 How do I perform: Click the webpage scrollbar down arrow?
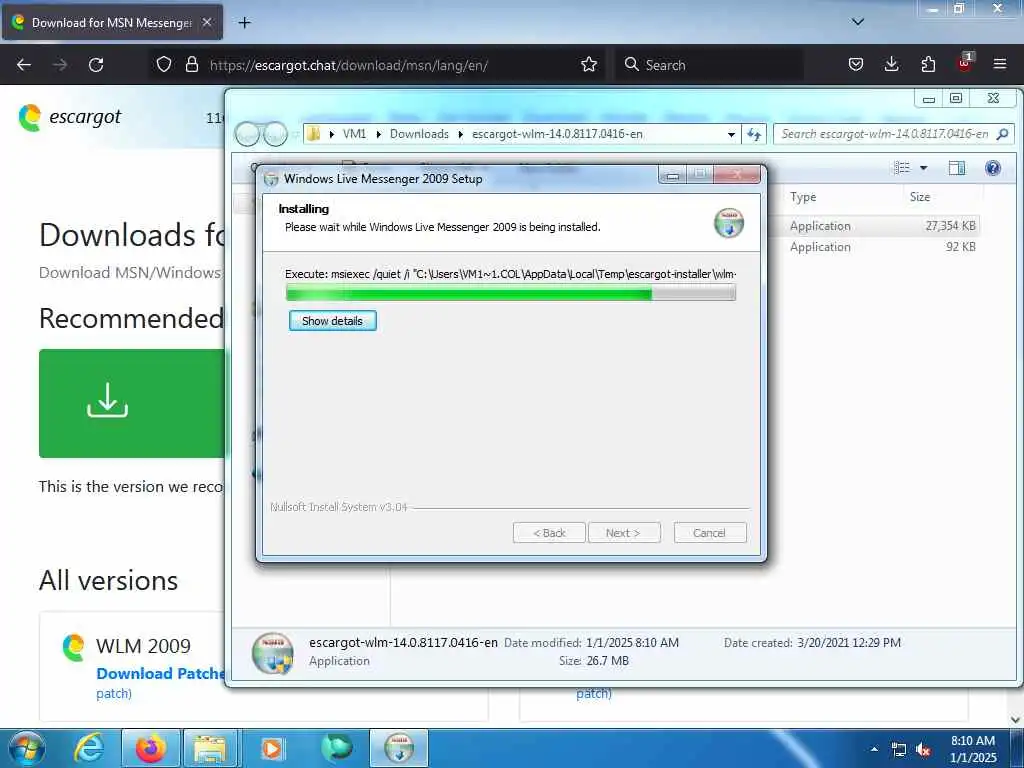1016,720
